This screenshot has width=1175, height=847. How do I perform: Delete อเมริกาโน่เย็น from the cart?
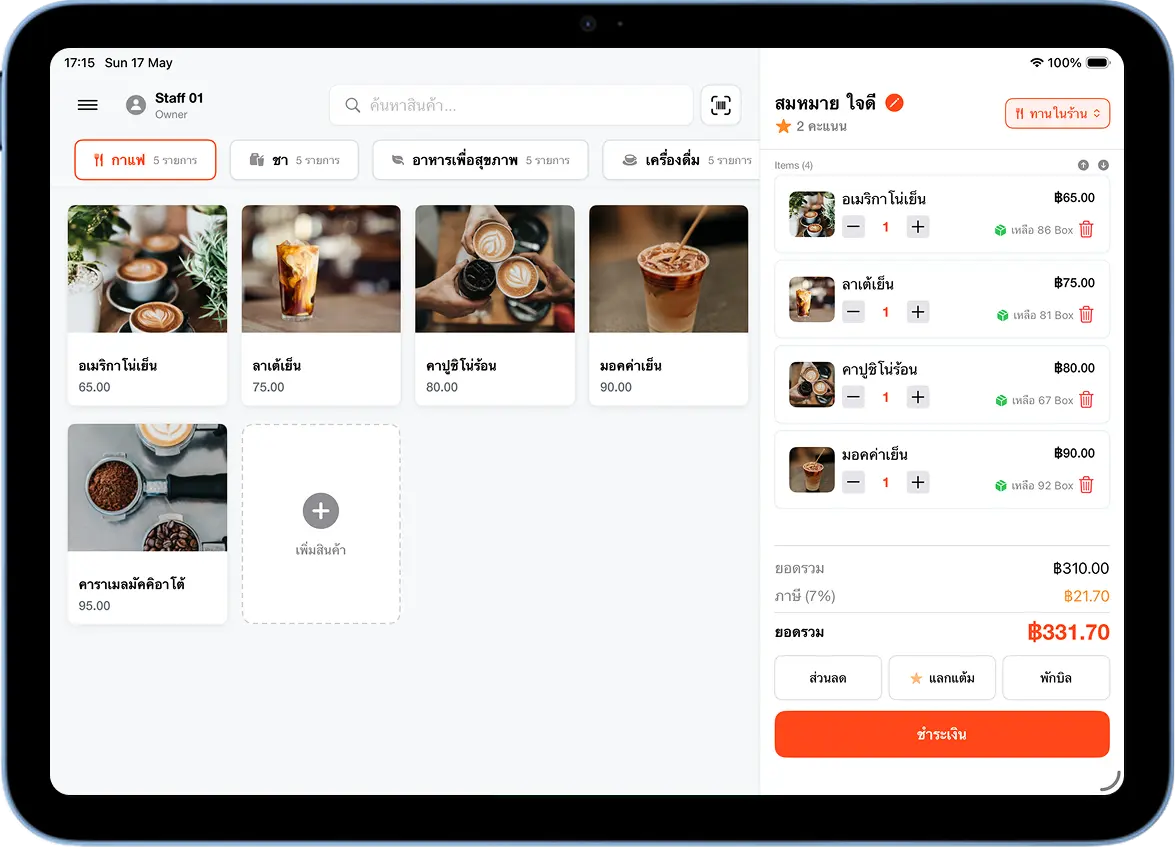pos(1086,229)
